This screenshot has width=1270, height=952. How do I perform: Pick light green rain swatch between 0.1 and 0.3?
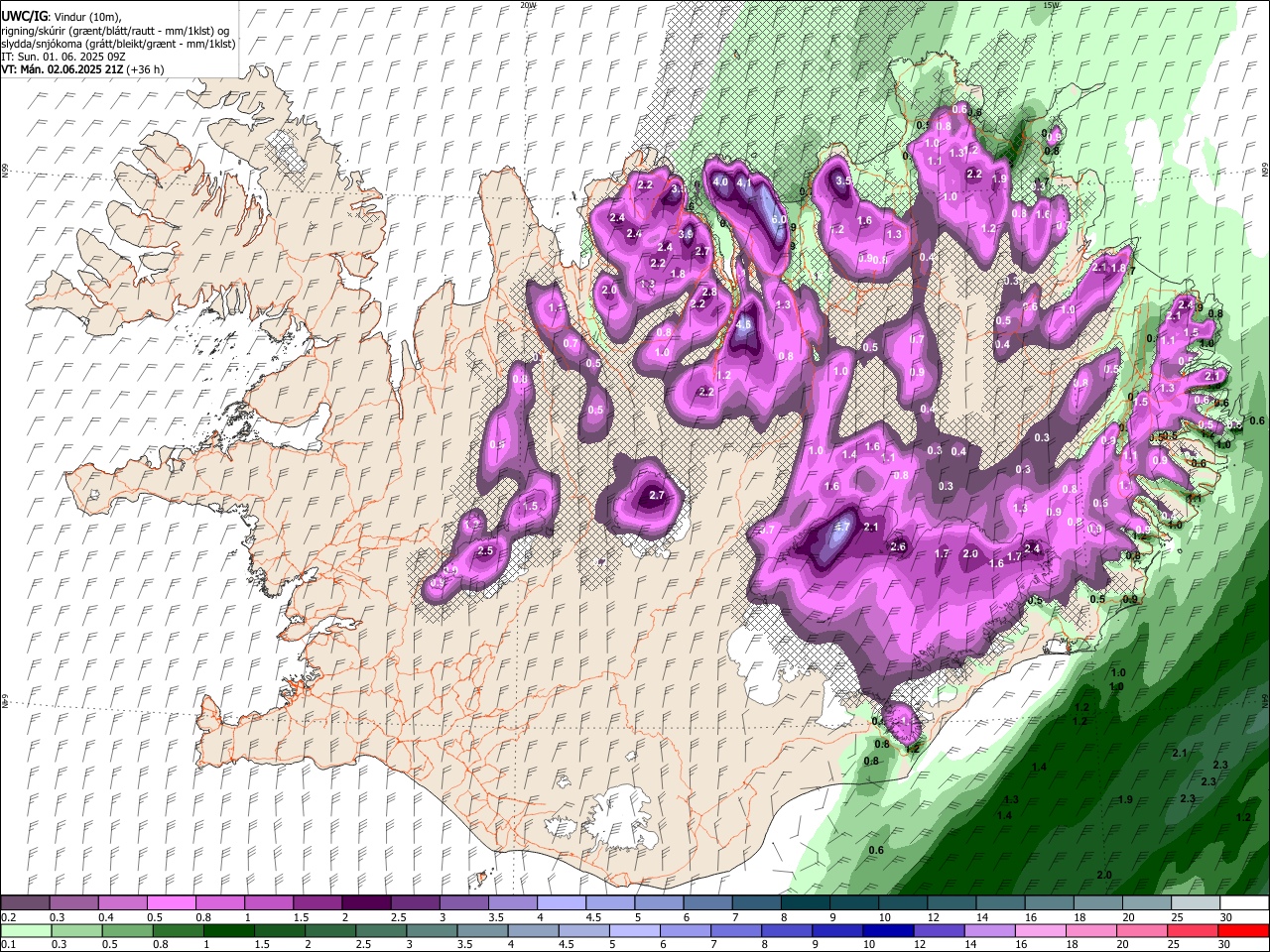(26, 930)
